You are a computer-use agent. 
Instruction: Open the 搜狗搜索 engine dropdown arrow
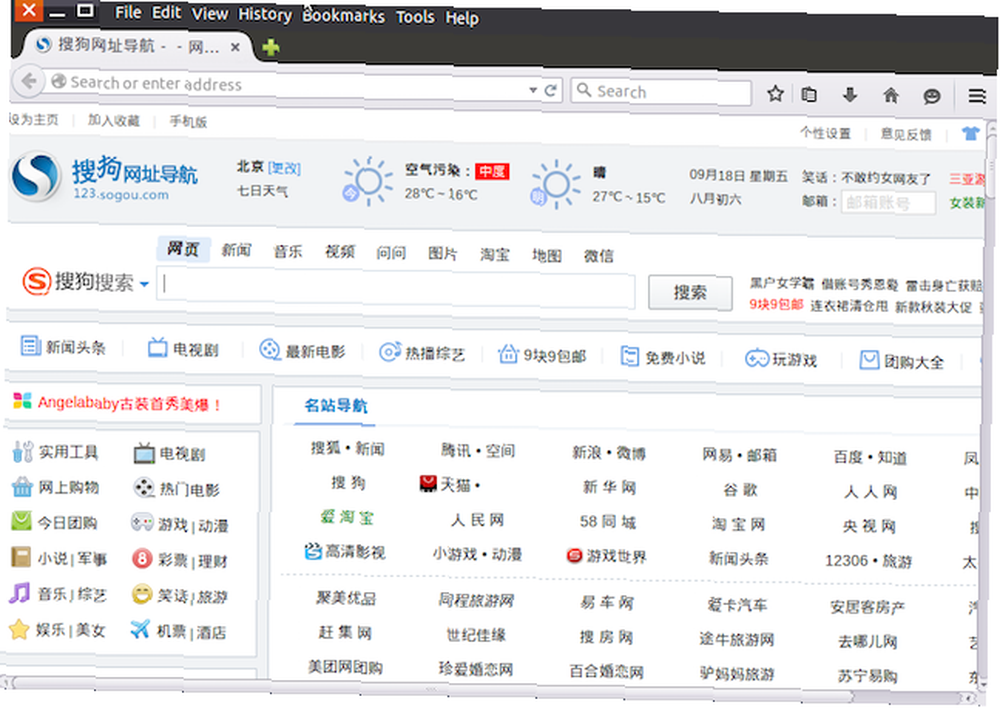144,284
